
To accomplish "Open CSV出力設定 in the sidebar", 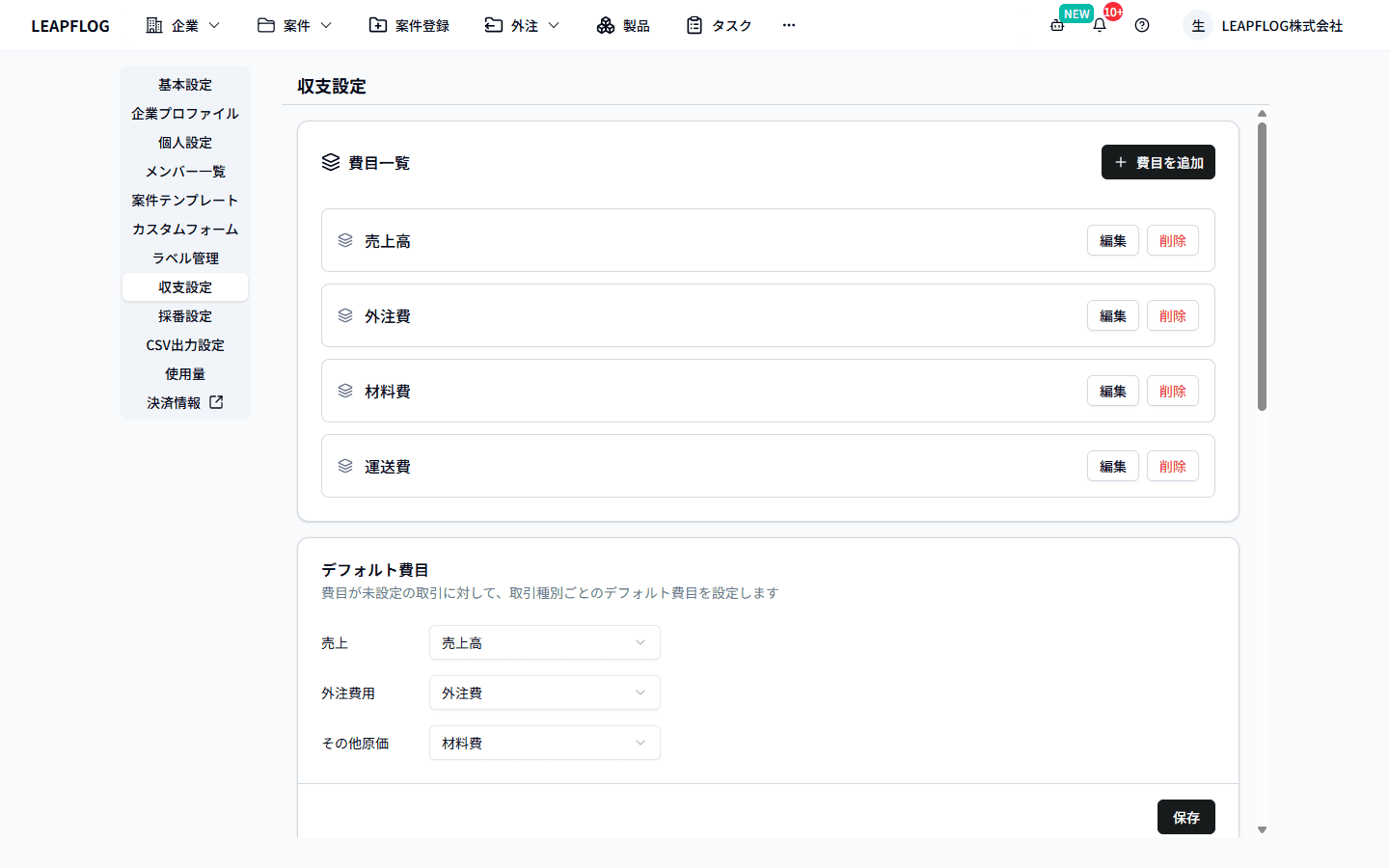I will 185,345.
